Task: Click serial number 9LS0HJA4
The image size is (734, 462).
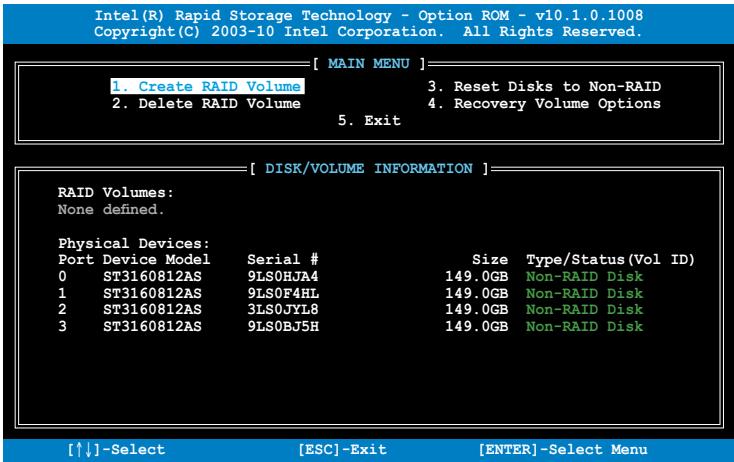Action: point(283,276)
